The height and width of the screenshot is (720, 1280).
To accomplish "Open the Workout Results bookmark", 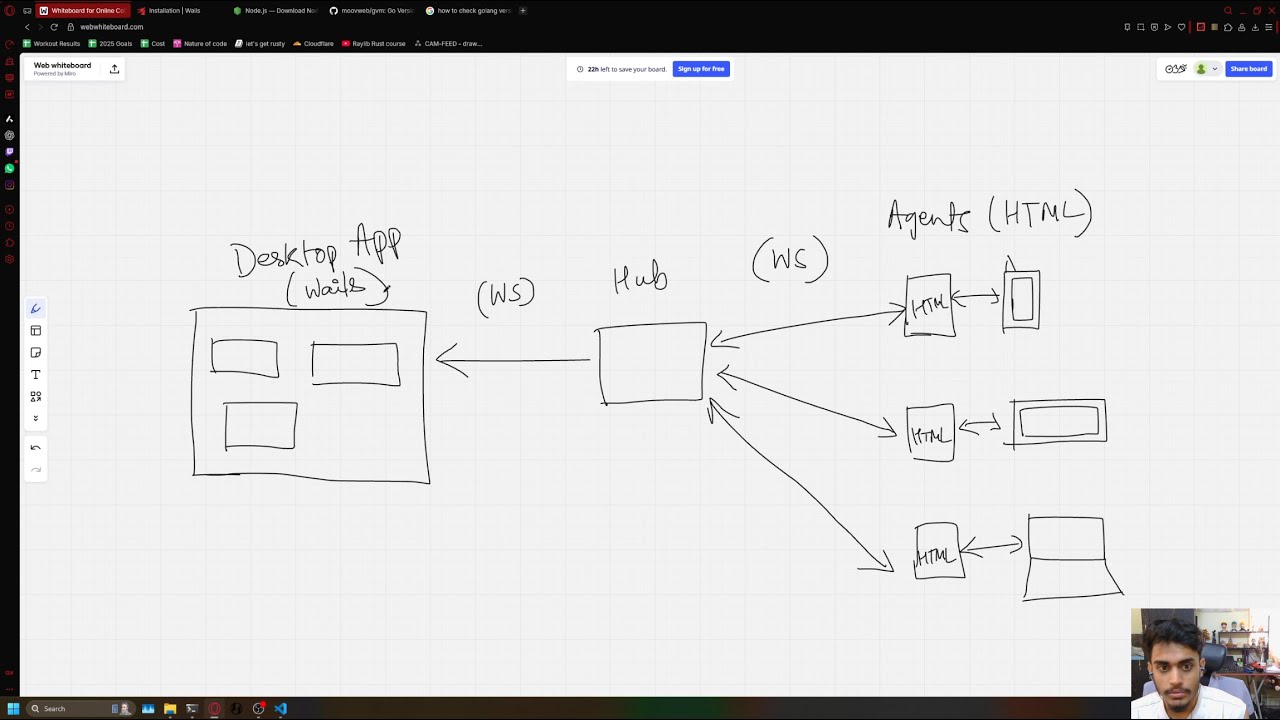I will pos(51,44).
